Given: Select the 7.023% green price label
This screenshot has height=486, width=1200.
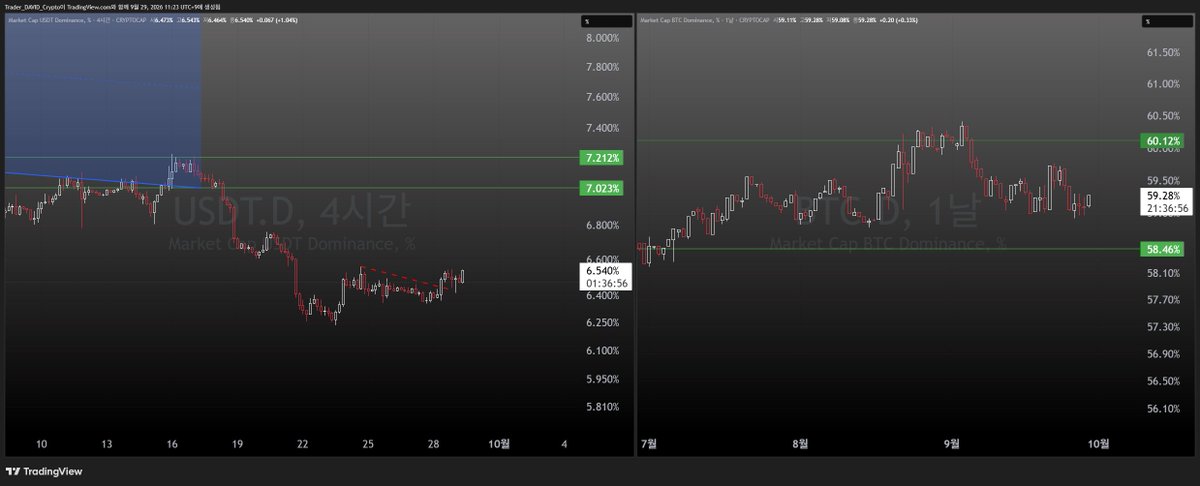Looking at the screenshot, I should pyautogui.click(x=602, y=188).
